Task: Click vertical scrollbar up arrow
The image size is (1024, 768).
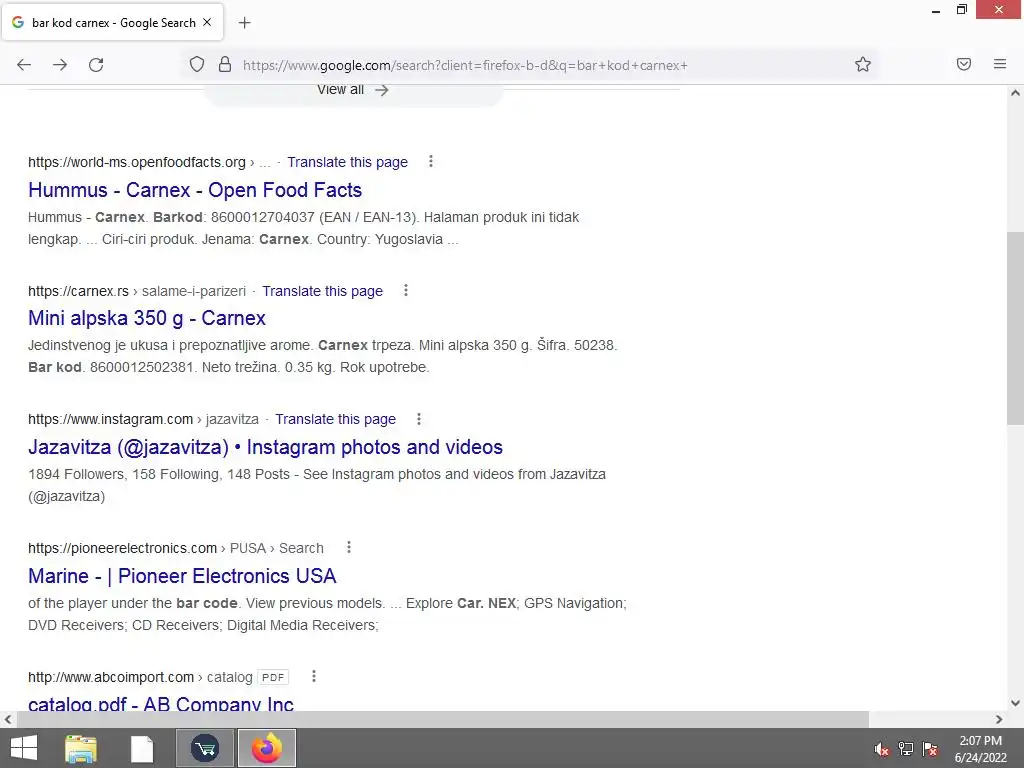Action: pos(1015,93)
